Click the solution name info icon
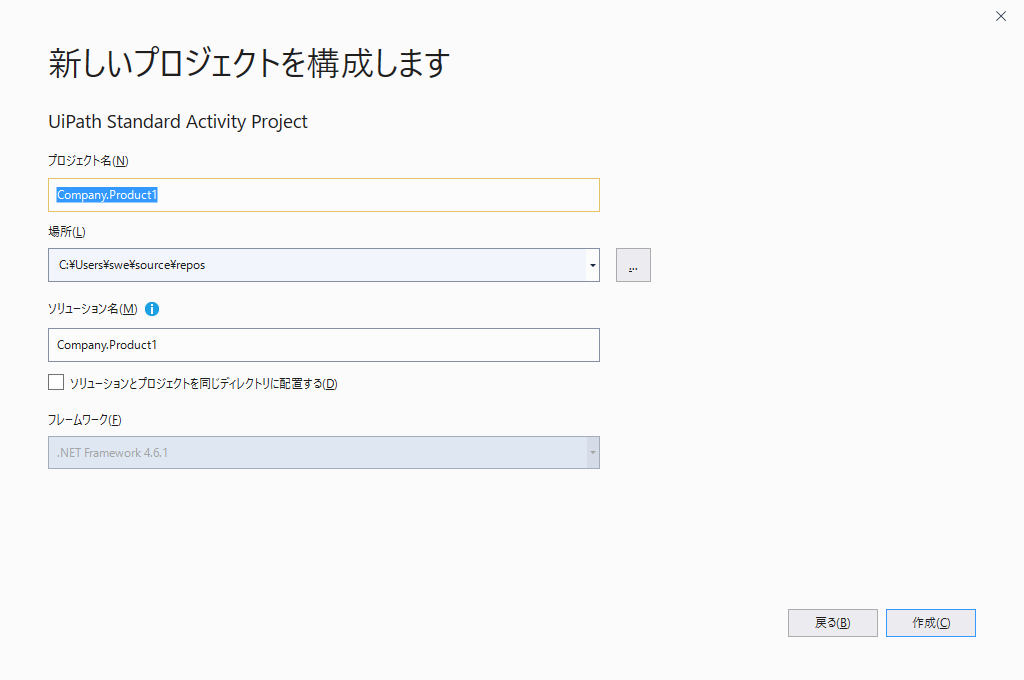1024x680 pixels. coord(152,309)
